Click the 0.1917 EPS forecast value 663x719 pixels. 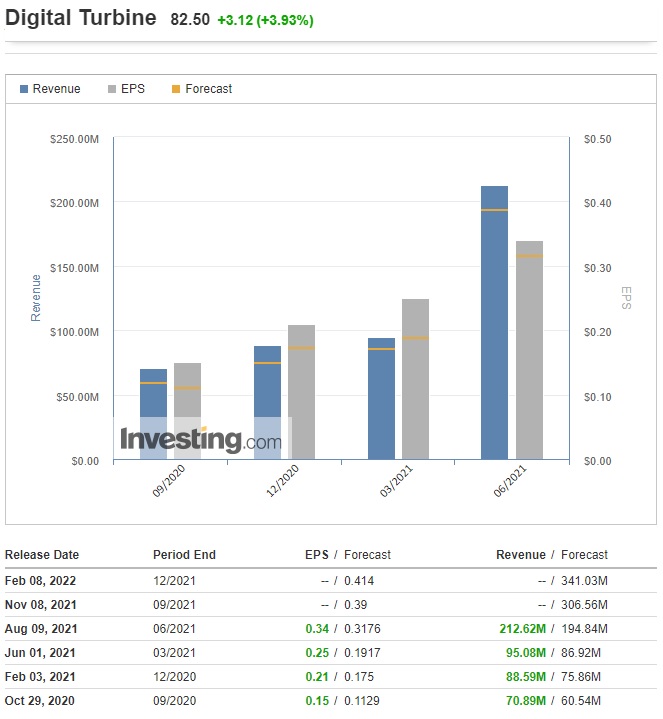point(362,653)
